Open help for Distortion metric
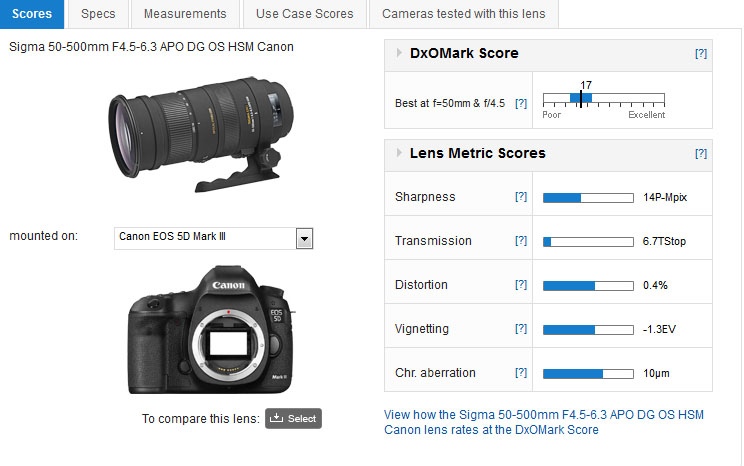Image resolution: width=744 pixels, height=466 pixels. tap(521, 284)
